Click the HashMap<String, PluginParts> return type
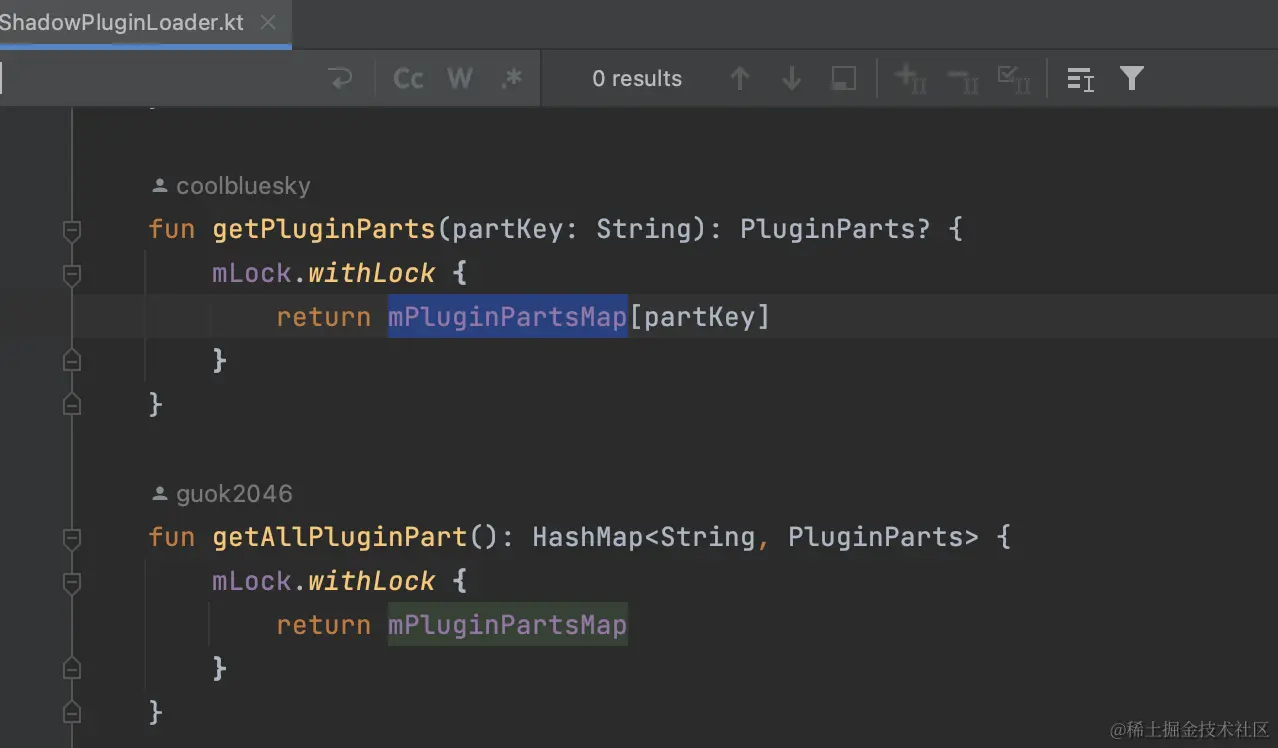This screenshot has width=1278, height=748. [x=755, y=537]
